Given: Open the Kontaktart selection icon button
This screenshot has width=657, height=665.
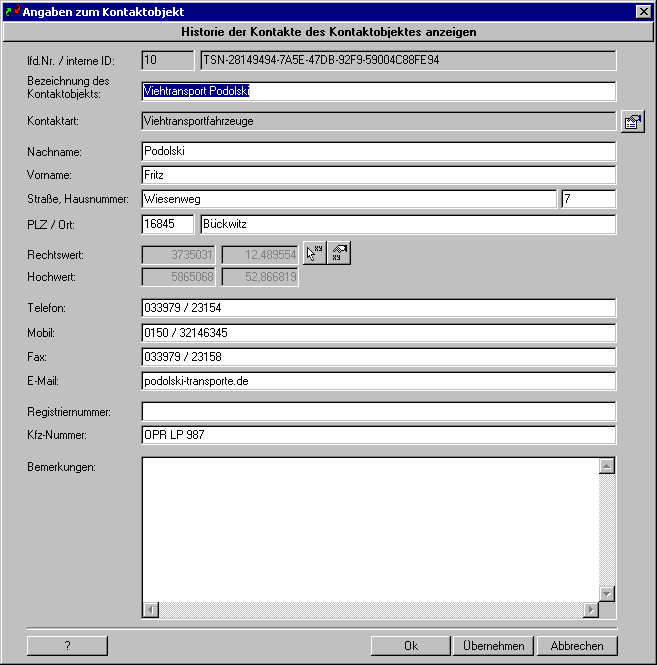Looking at the screenshot, I should pyautogui.click(x=632, y=122).
